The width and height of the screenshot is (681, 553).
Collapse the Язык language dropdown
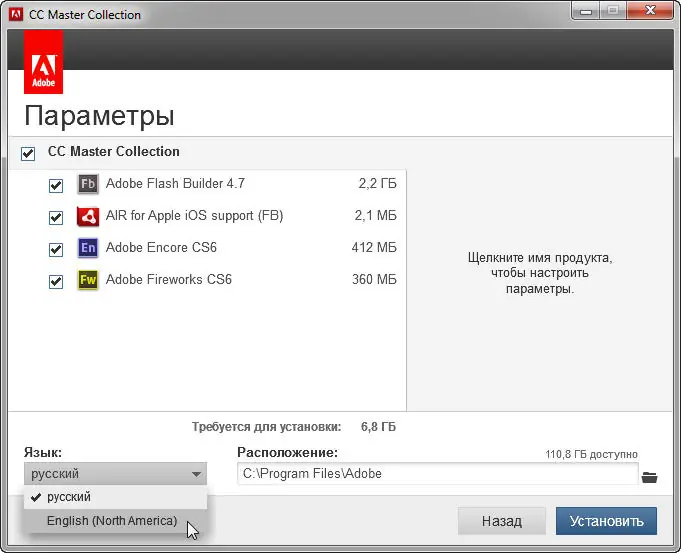click(x=115, y=474)
